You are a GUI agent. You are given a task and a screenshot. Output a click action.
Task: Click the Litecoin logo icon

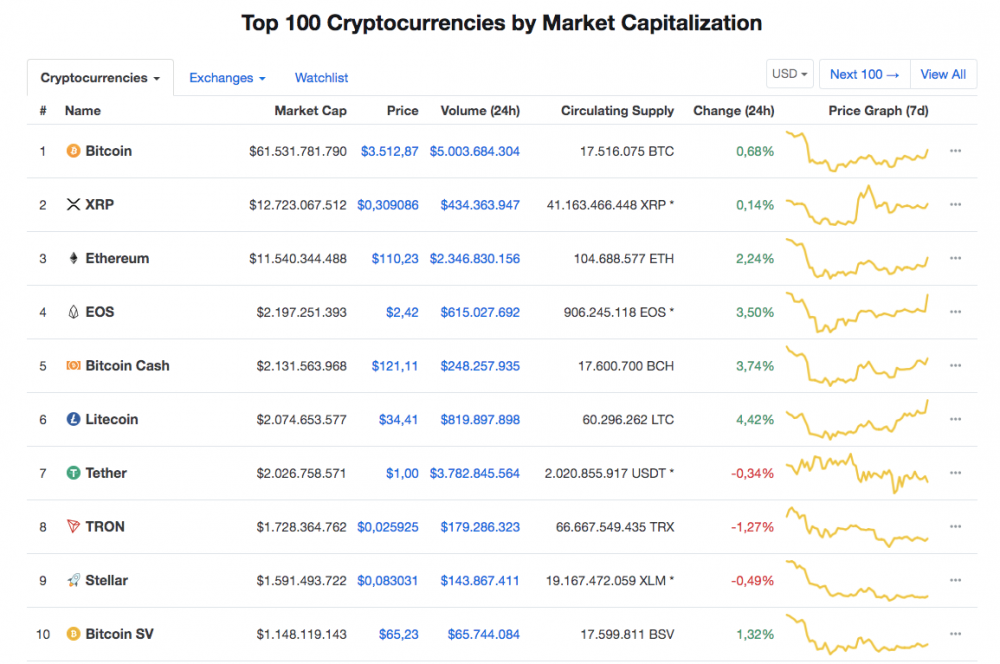72,420
